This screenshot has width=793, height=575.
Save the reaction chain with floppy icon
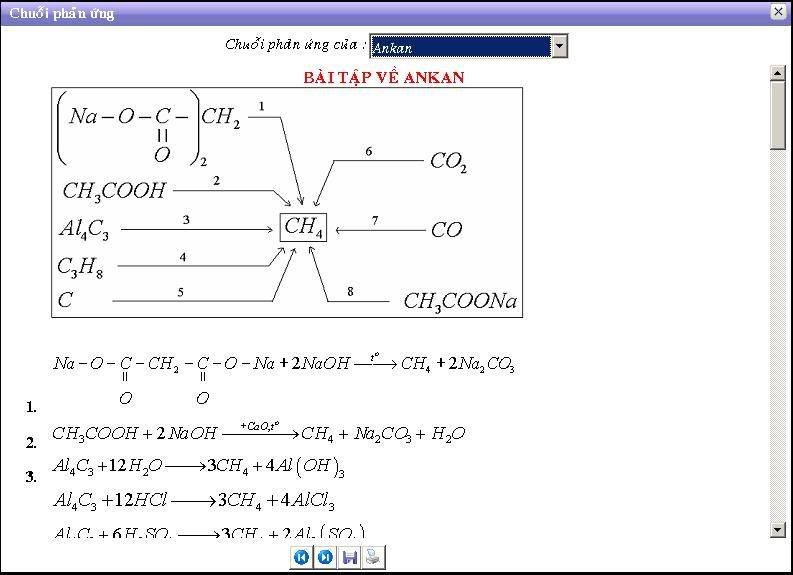coord(349,557)
